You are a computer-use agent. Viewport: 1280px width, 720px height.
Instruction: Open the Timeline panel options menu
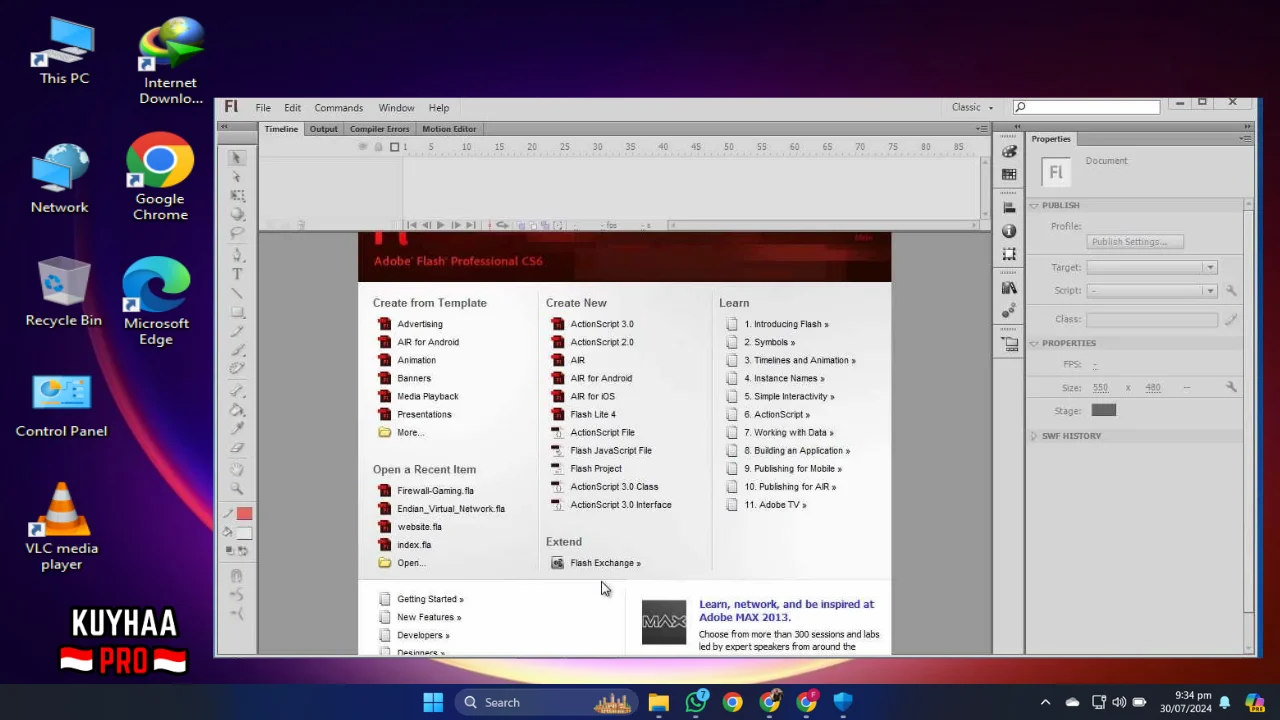click(982, 129)
